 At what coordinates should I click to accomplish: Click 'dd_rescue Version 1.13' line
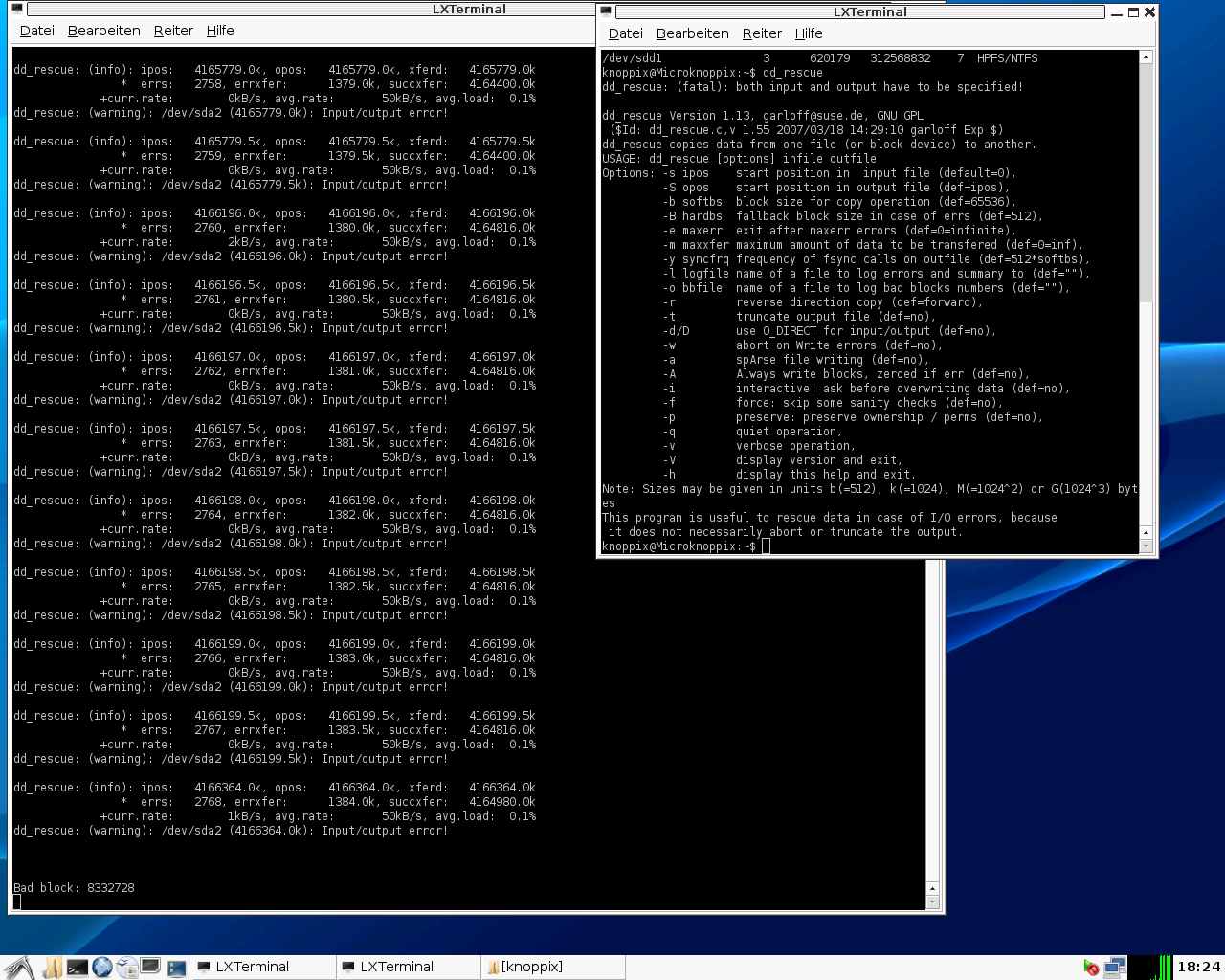(x=763, y=116)
